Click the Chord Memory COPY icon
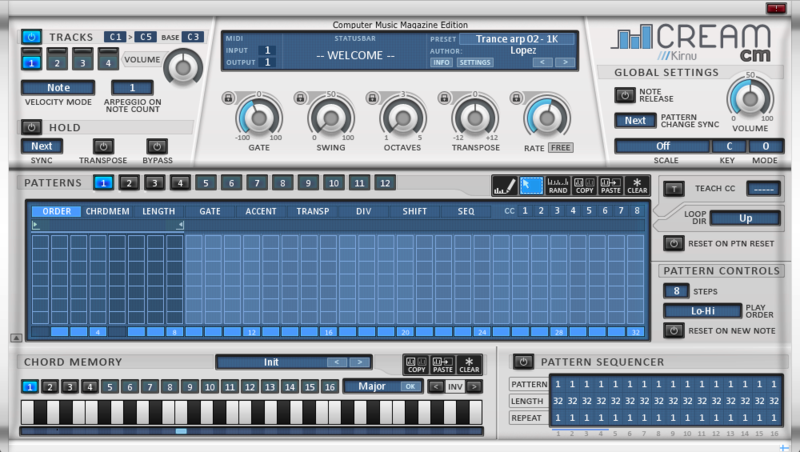 click(x=415, y=365)
